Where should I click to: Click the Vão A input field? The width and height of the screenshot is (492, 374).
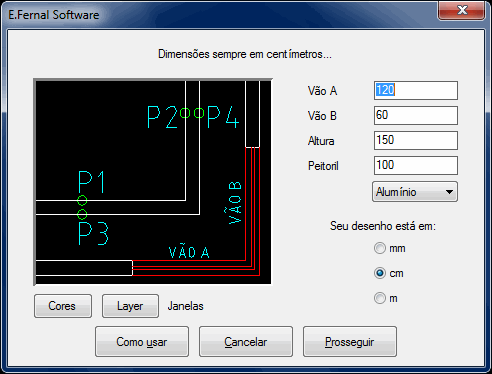click(416, 90)
